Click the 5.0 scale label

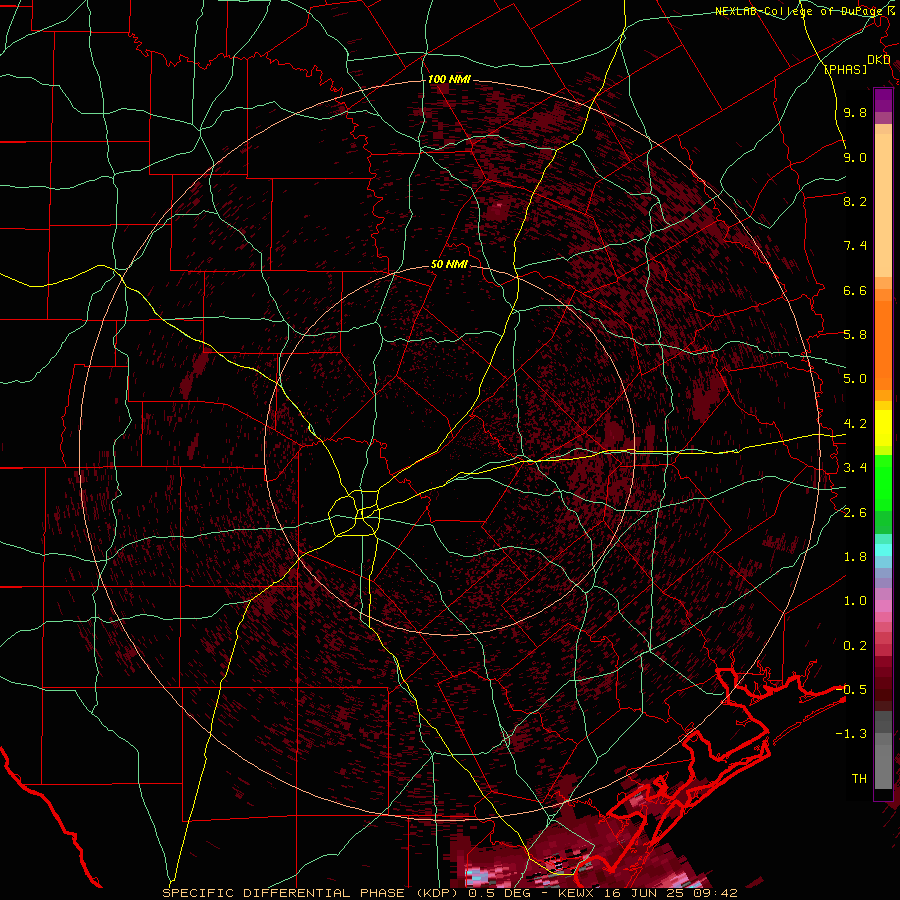pos(855,379)
